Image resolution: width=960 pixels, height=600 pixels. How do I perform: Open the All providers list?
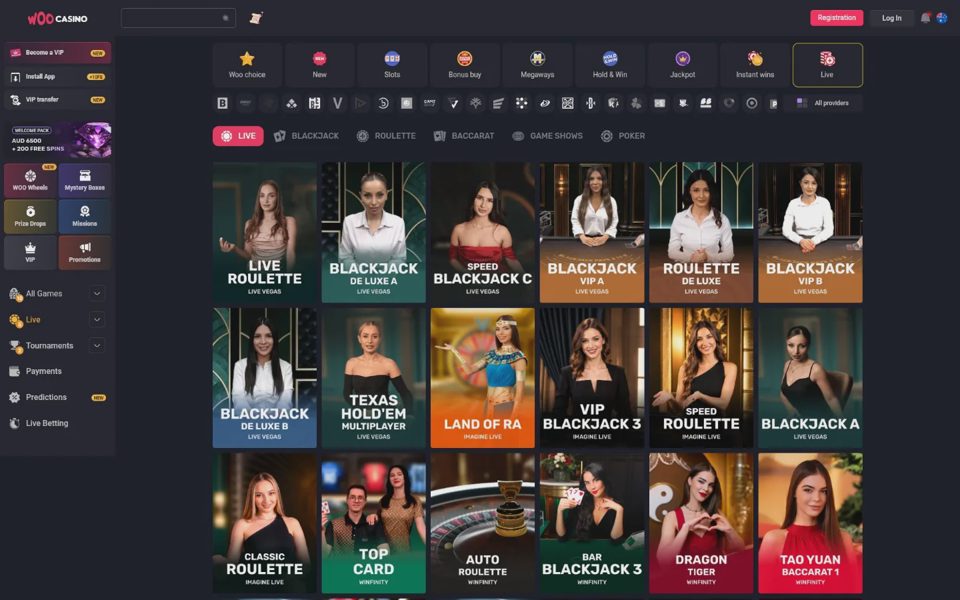pos(823,103)
